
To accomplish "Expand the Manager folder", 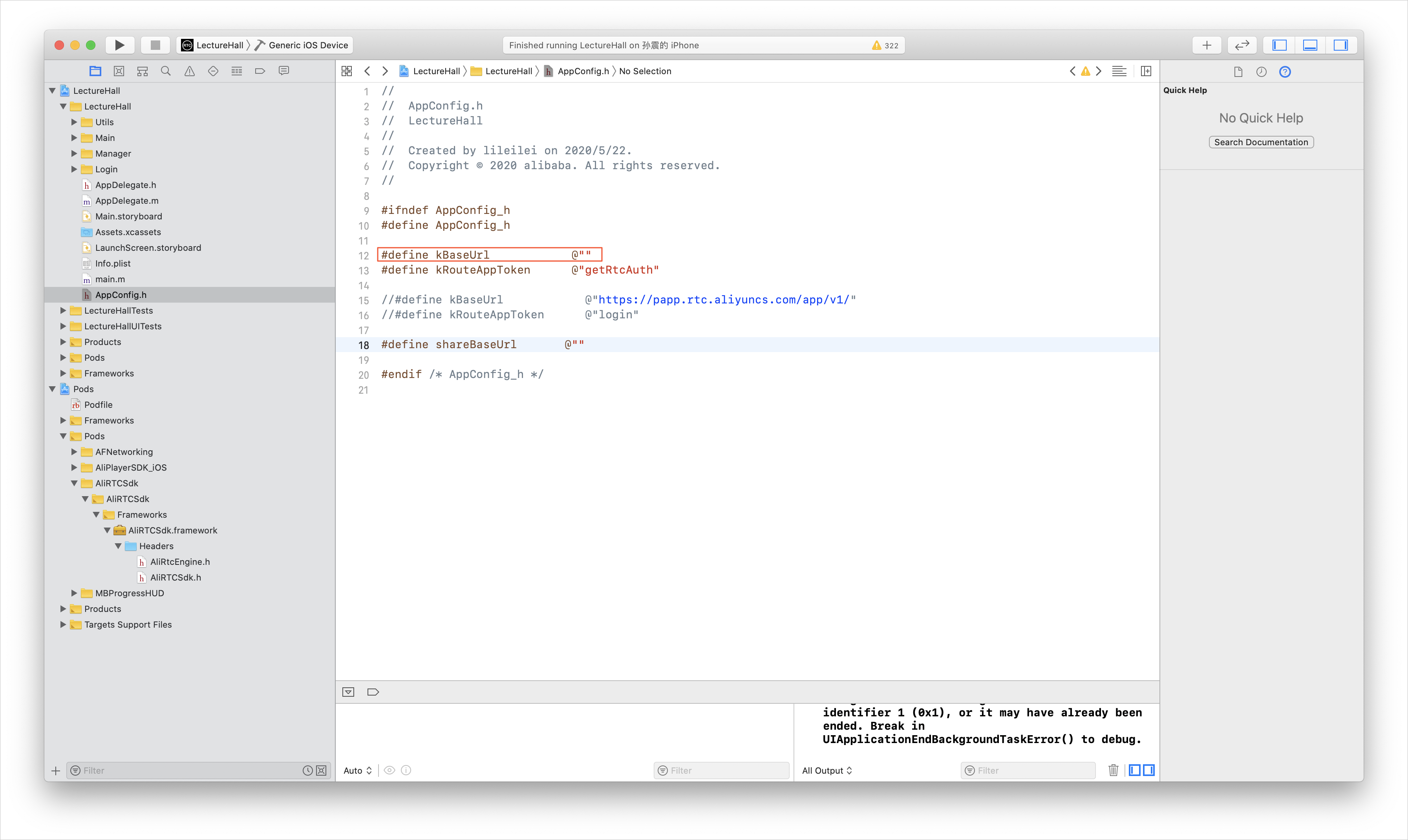I will coord(74,153).
